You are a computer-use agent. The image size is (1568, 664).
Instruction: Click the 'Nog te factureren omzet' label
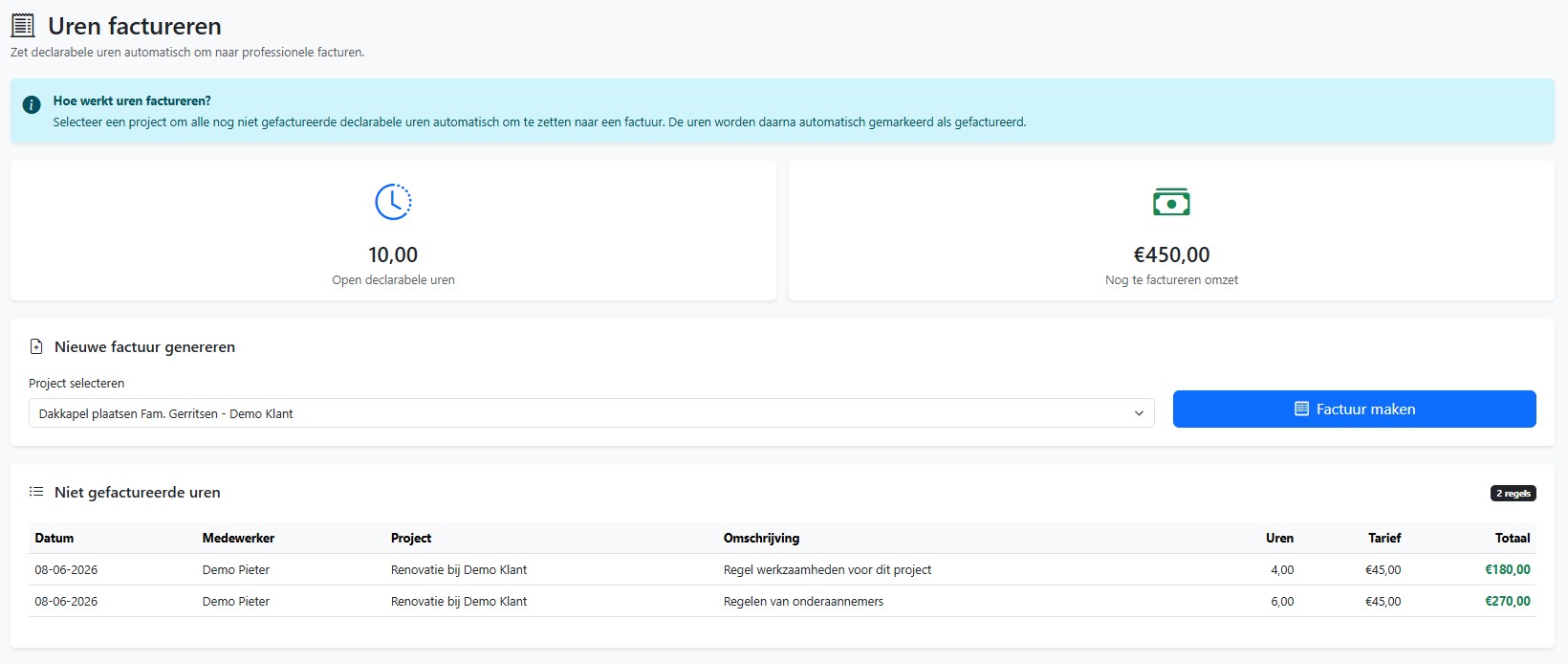click(x=1171, y=280)
